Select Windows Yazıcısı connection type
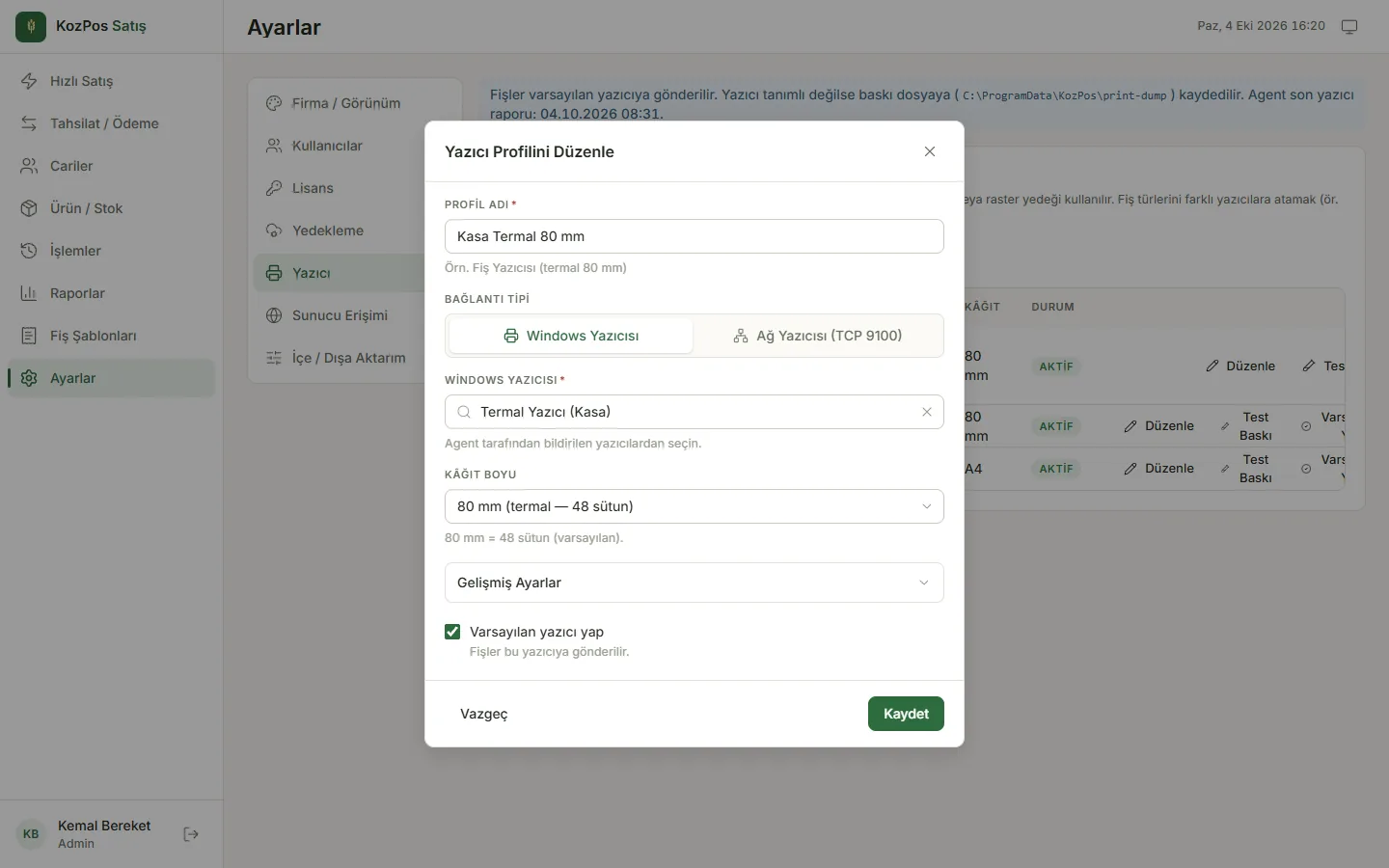 point(571,336)
